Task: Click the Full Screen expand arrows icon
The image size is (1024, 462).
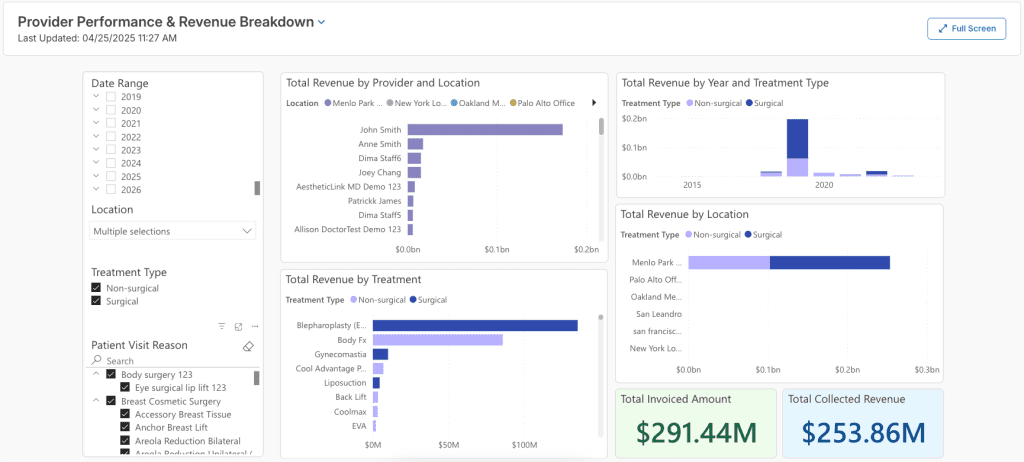Action: pos(942,29)
